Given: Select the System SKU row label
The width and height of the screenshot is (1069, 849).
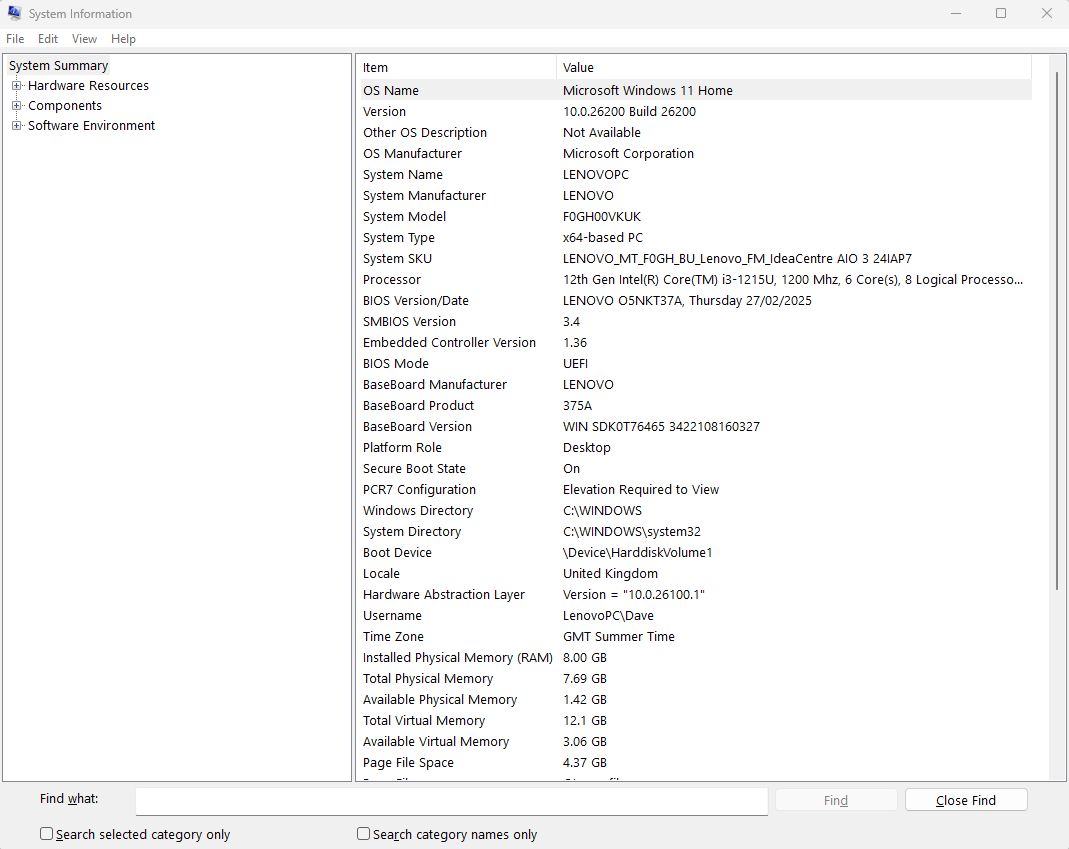Looking at the screenshot, I should (397, 259).
